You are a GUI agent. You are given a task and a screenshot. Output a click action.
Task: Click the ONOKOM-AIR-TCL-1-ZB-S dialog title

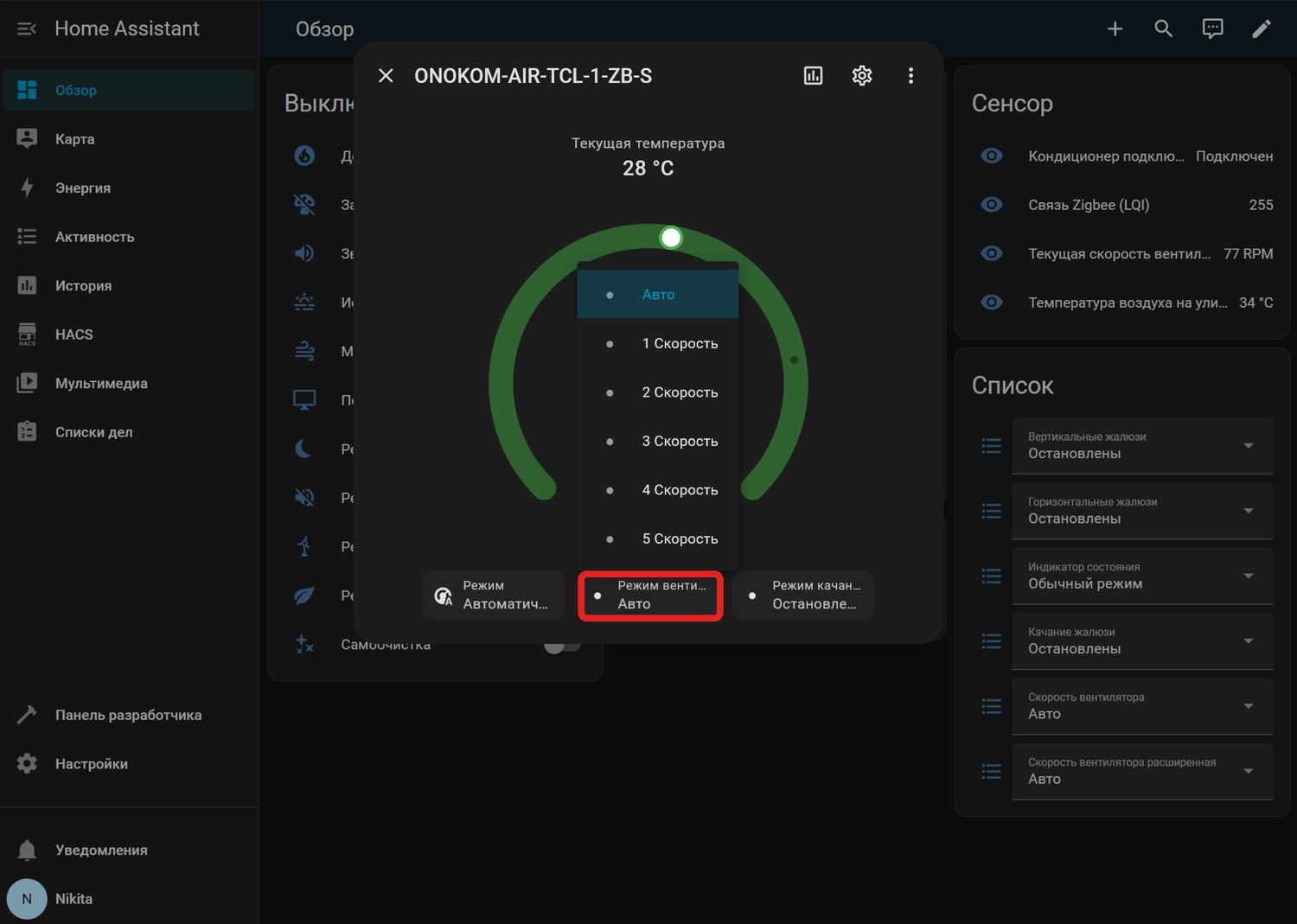pos(533,76)
